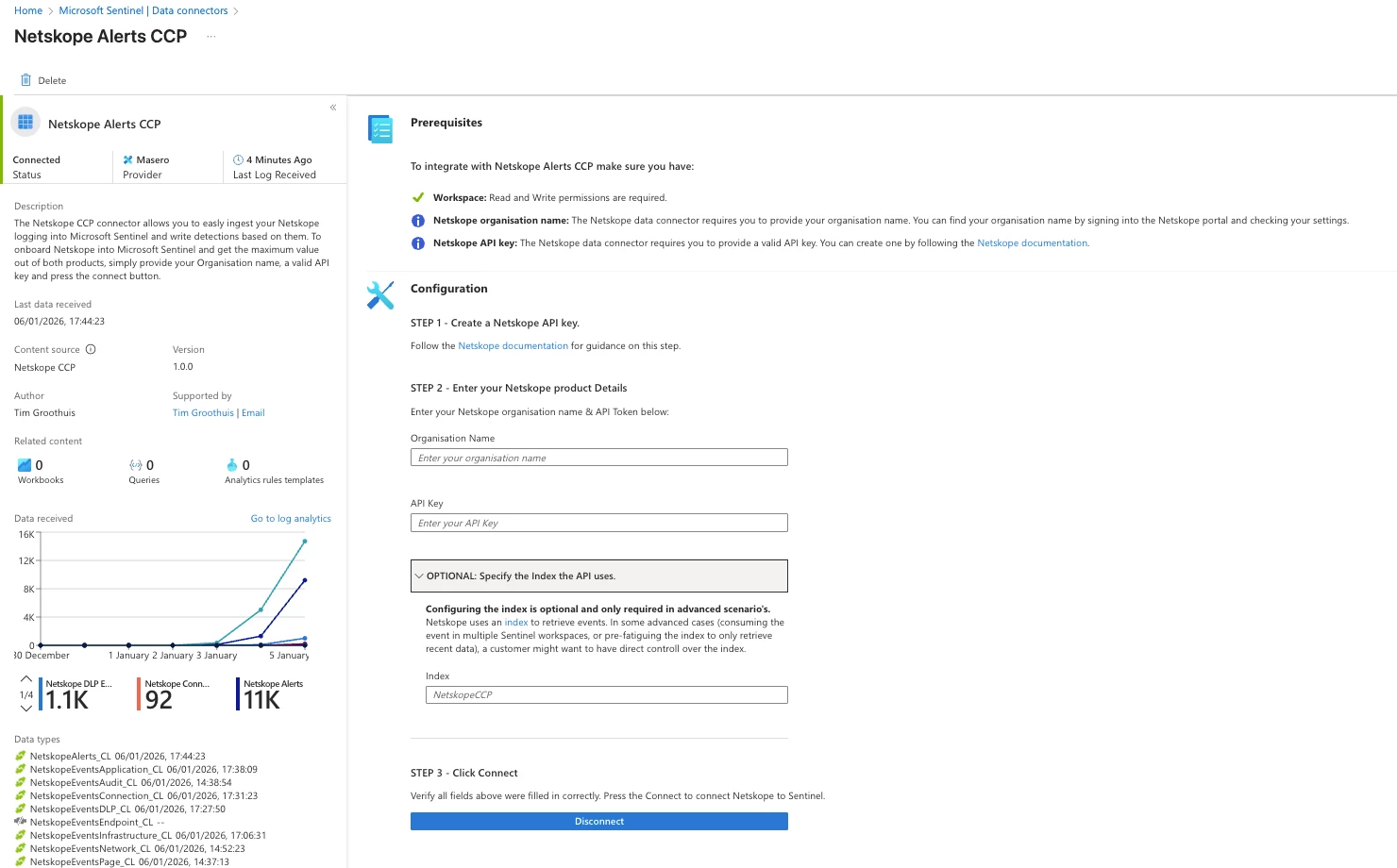The height and width of the screenshot is (868, 1397).
Task: Collapse the left details pane
Action: 333,108
